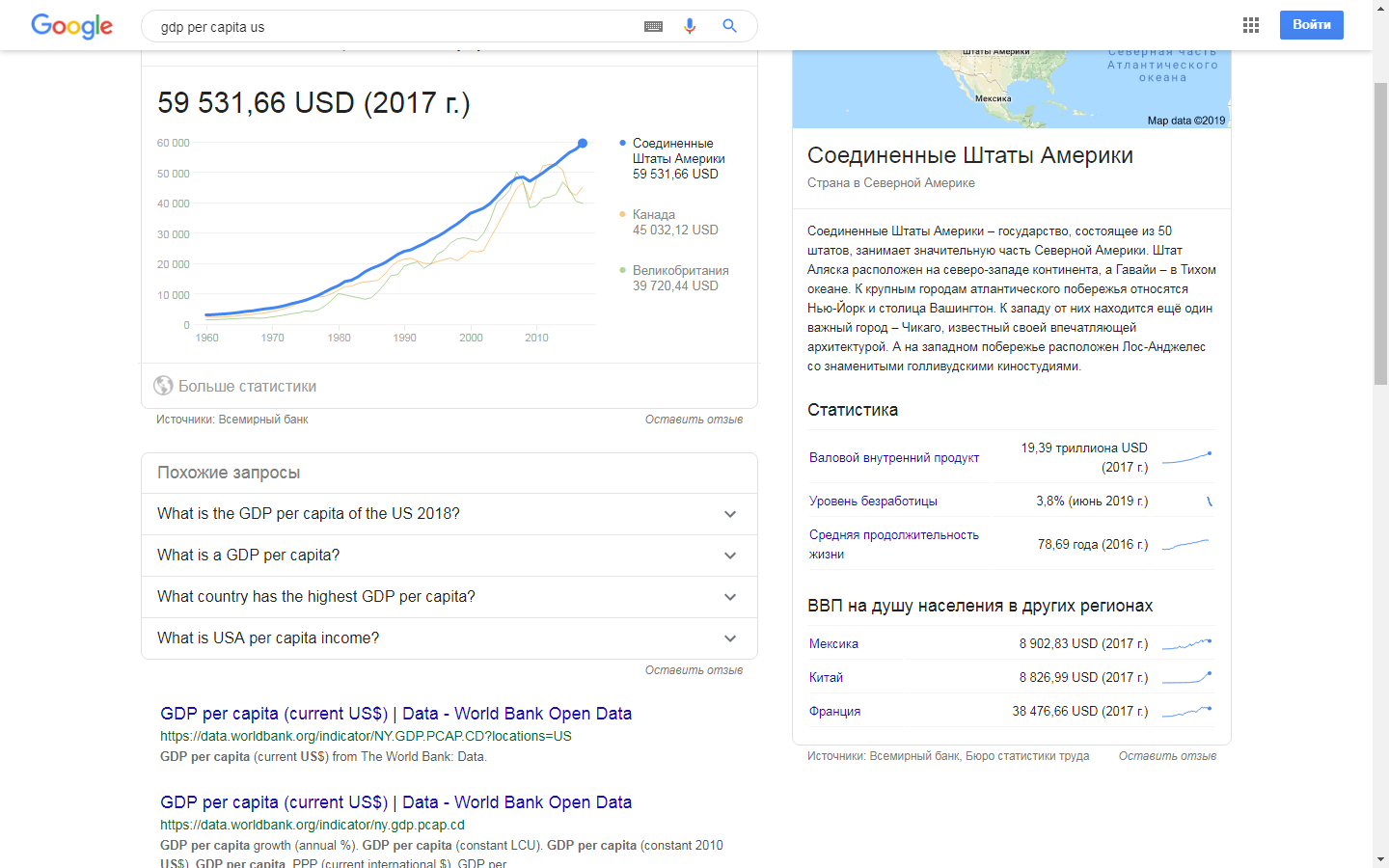
Task: Click Оставить отзыв under knowledge panel
Action: click(1167, 756)
